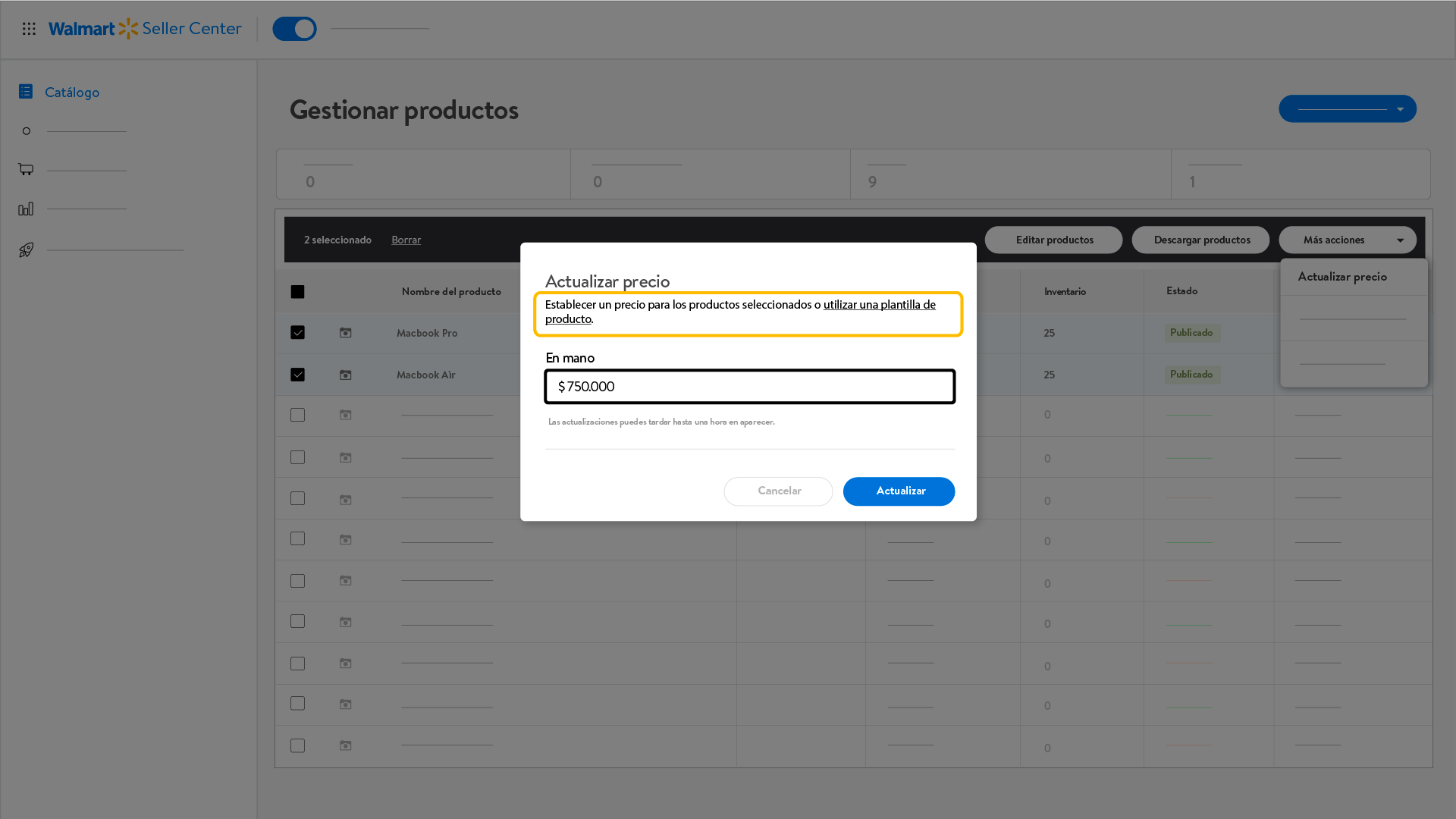Open Catálogo in the sidebar
Viewport: 1456px width, 819px height.
[72, 93]
